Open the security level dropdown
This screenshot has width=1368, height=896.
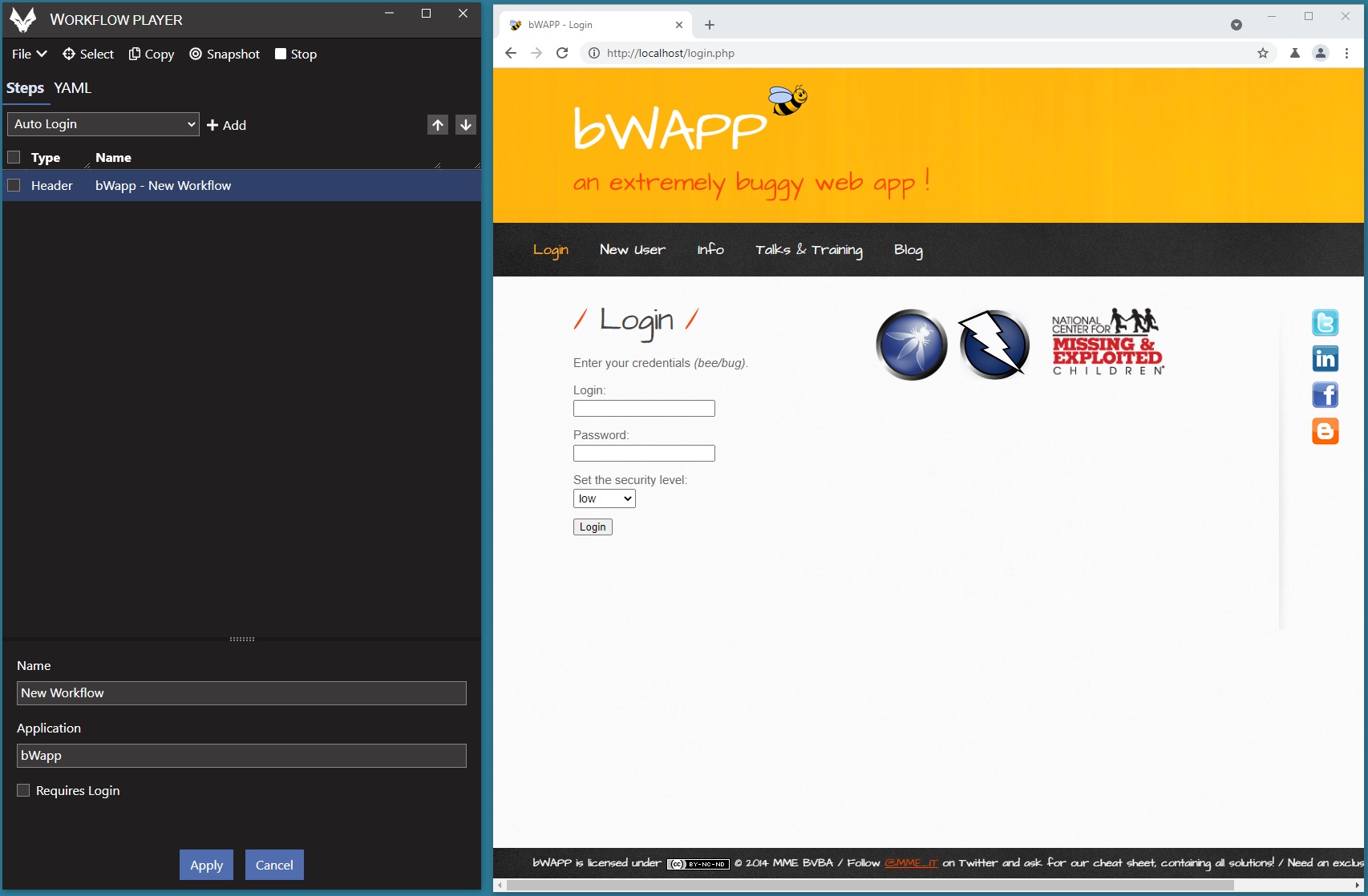(605, 498)
